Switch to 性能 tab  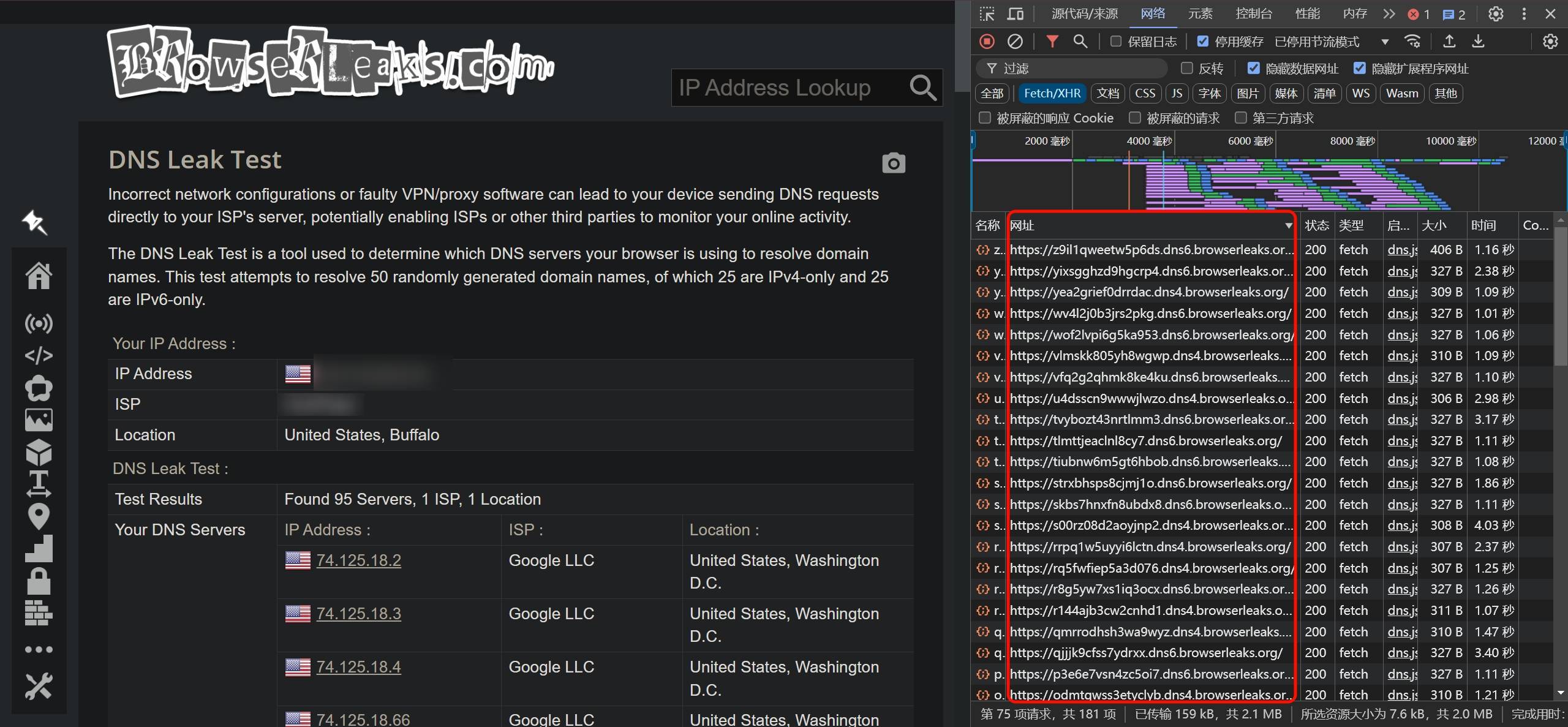(1308, 14)
